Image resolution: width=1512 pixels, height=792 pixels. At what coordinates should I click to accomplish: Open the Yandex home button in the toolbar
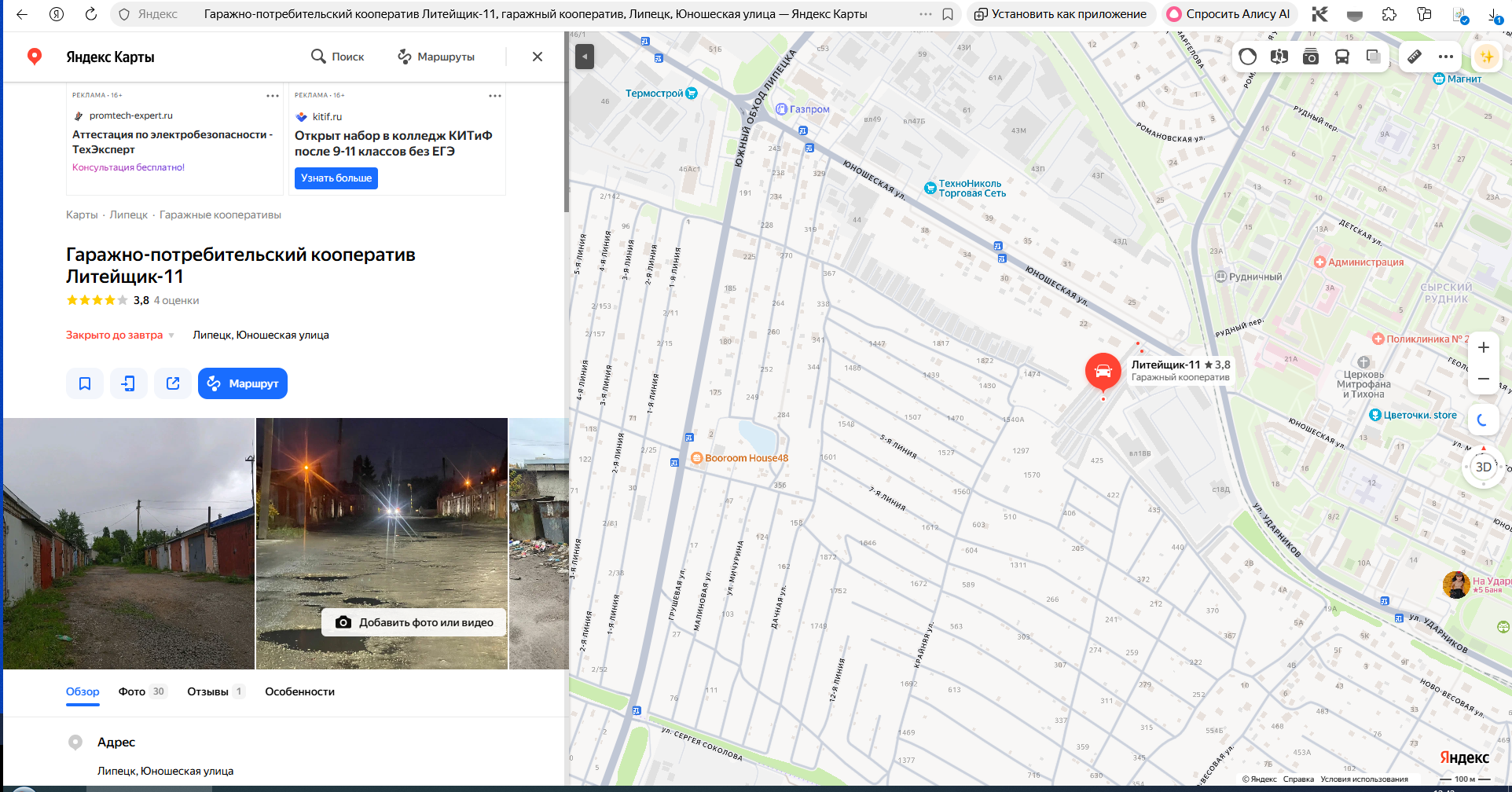[57, 14]
